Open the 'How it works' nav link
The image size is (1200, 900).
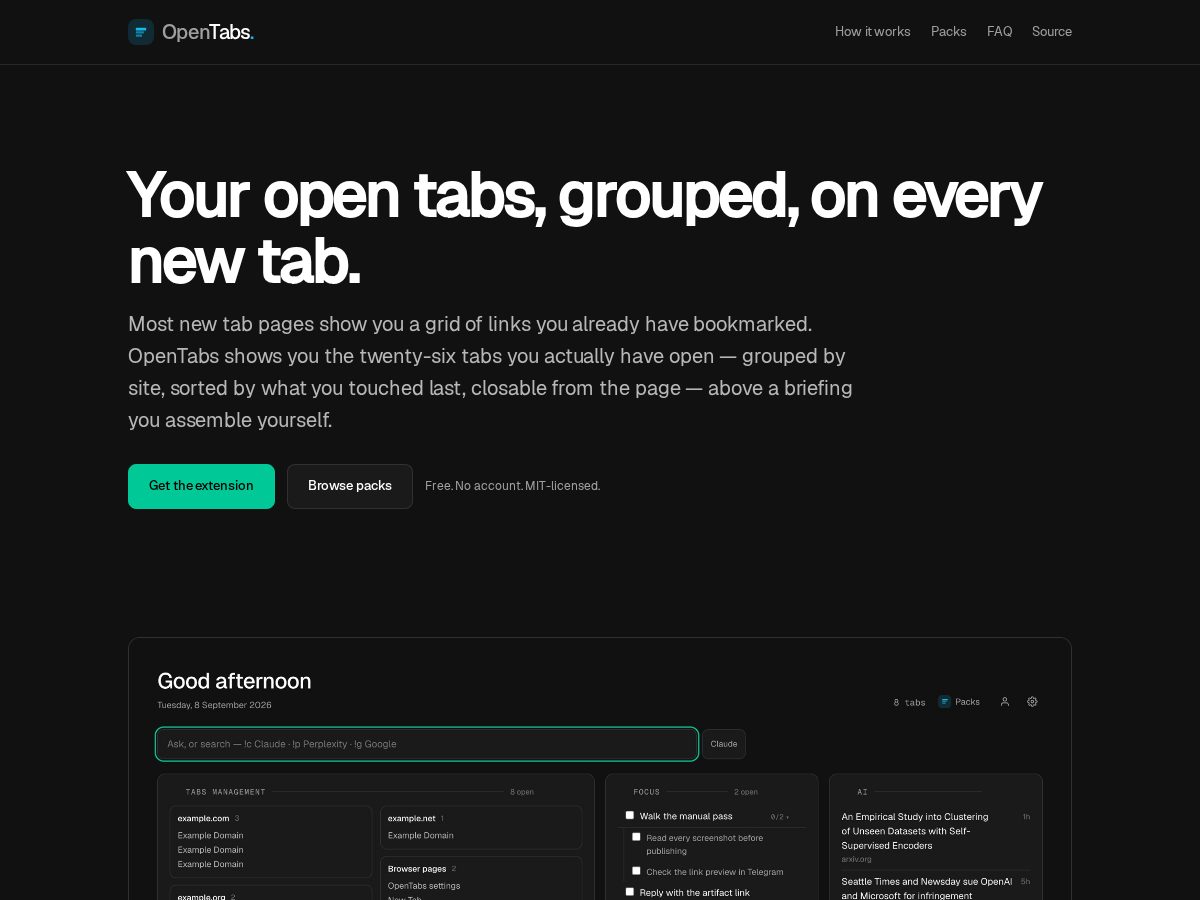point(873,32)
